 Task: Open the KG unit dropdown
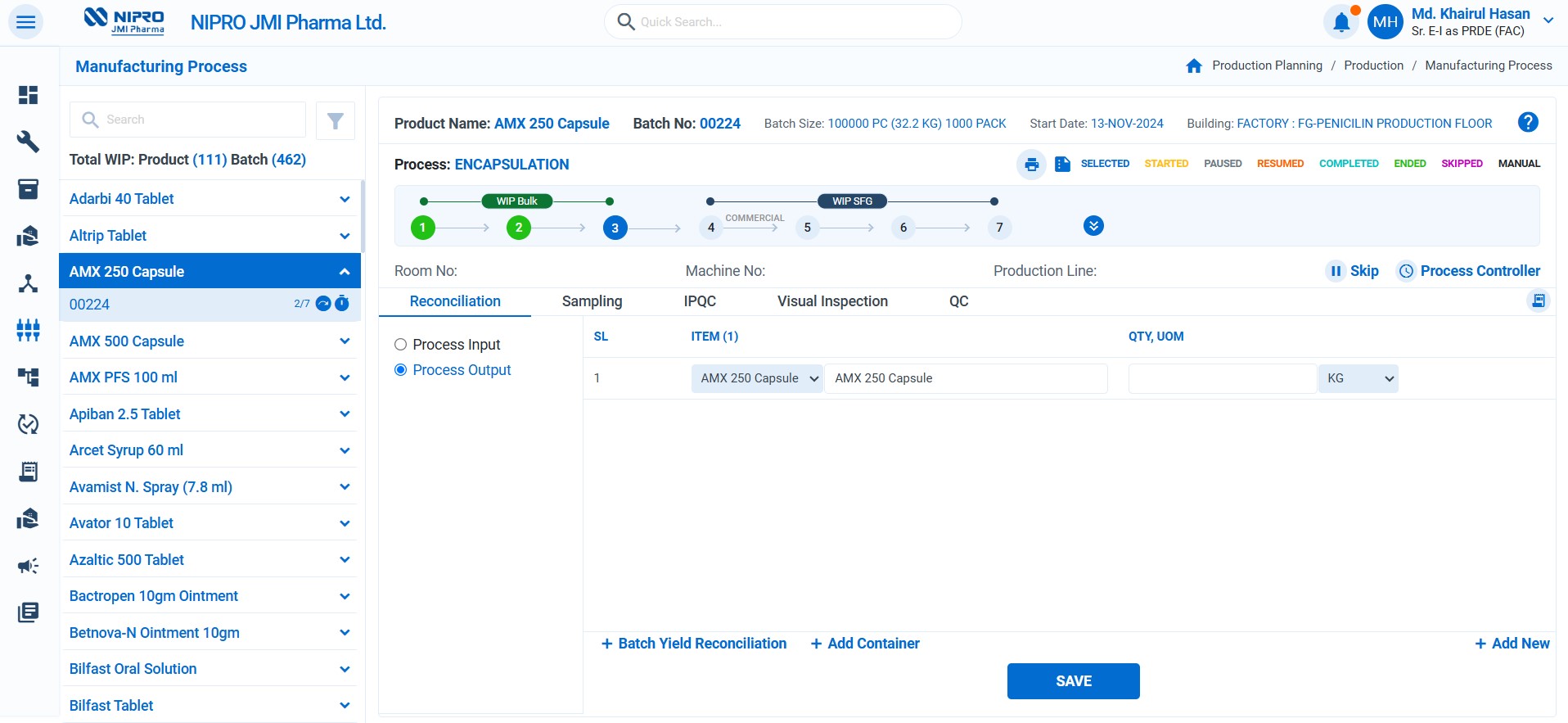pyautogui.click(x=1358, y=378)
